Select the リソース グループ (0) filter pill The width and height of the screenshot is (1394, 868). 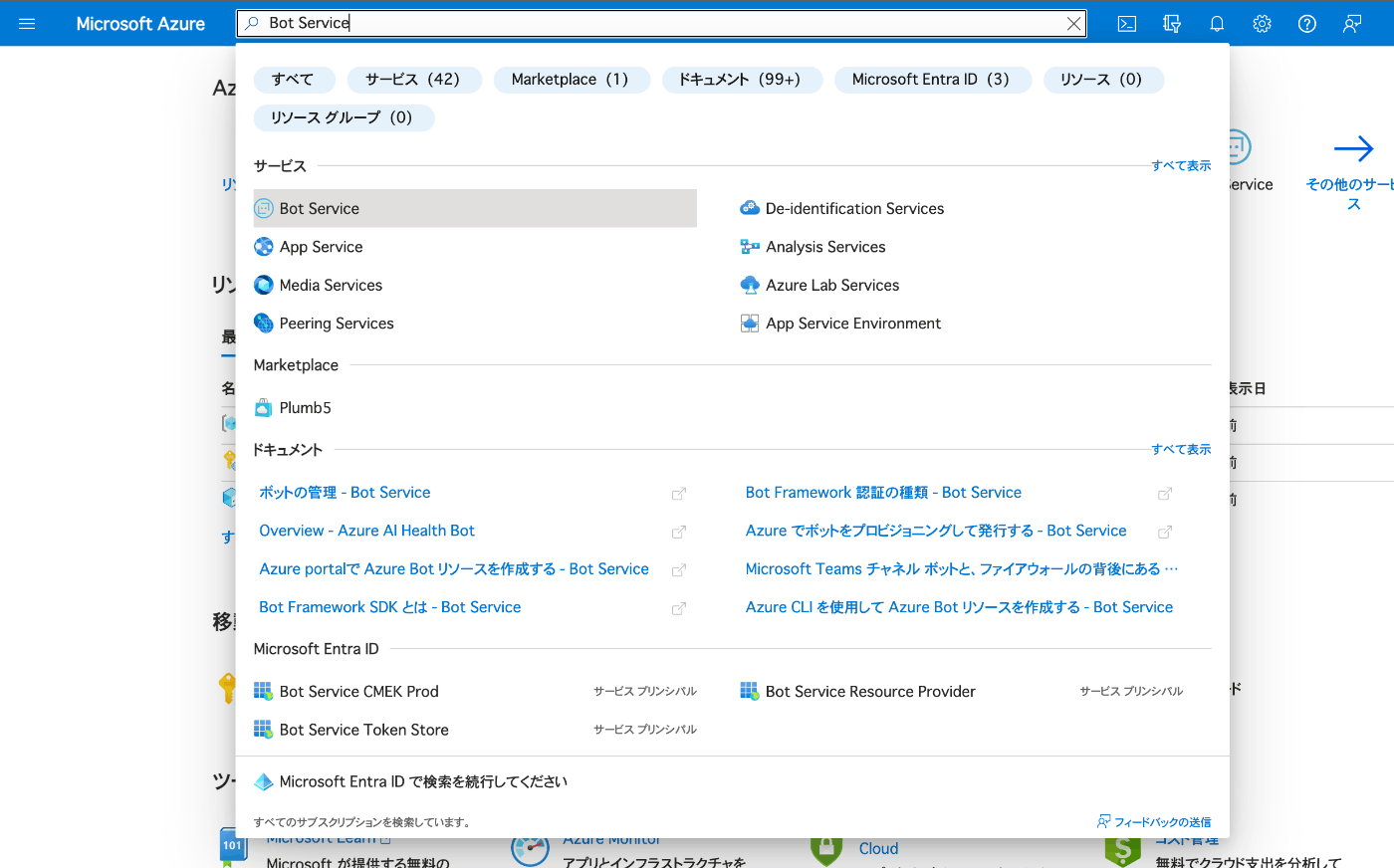[x=343, y=117]
